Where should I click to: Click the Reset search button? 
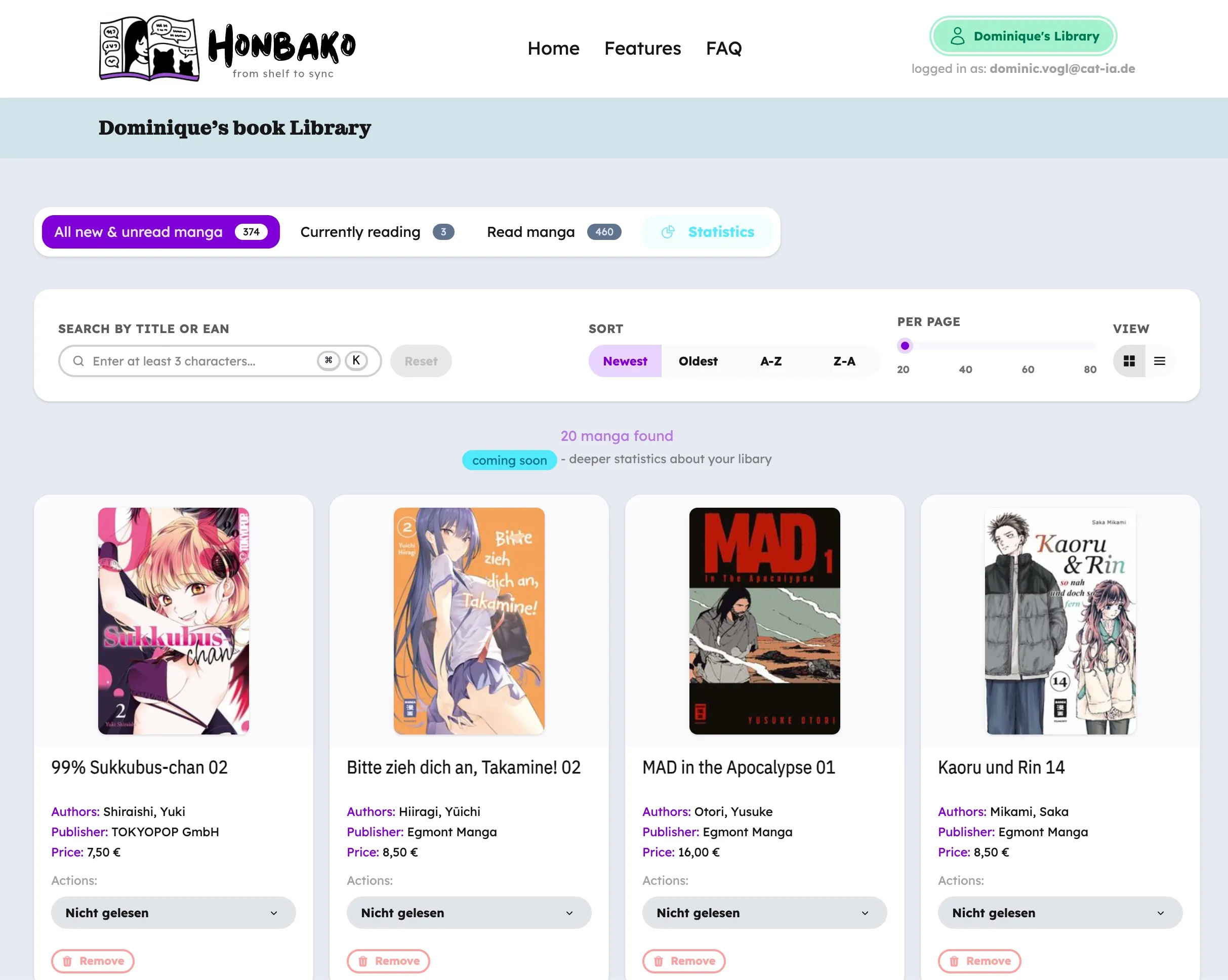pyautogui.click(x=421, y=361)
